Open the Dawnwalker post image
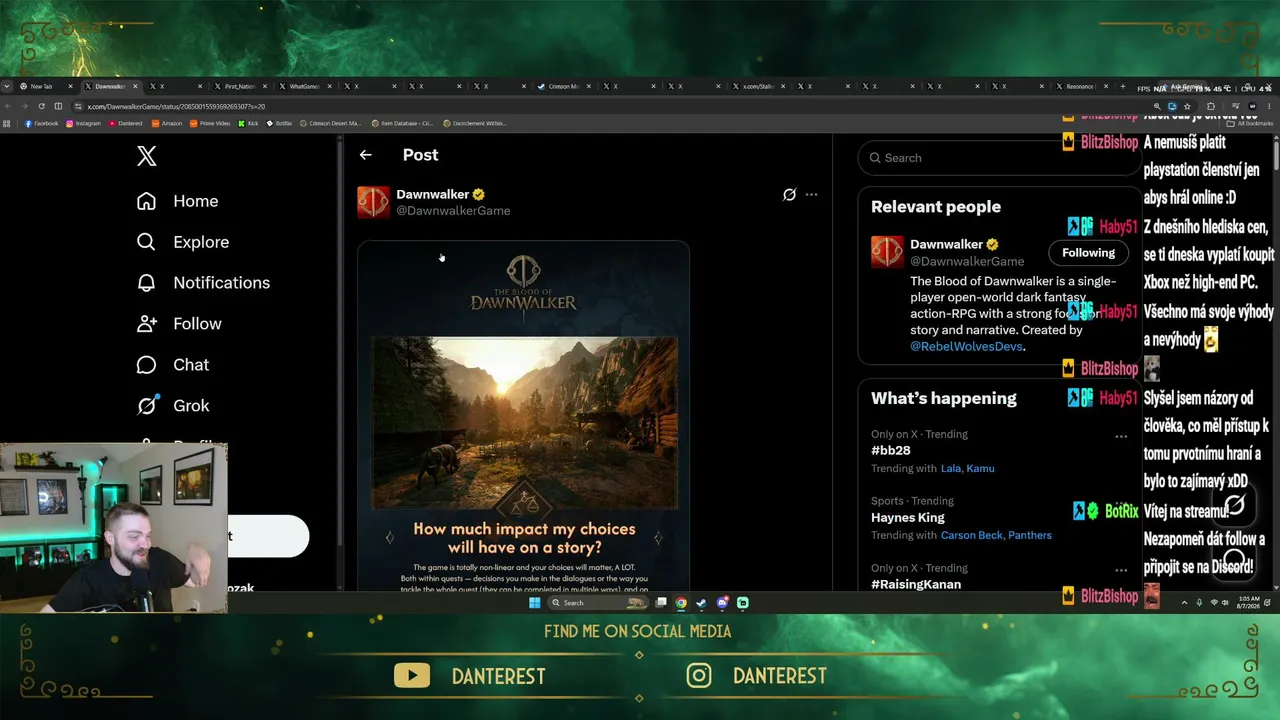 click(x=523, y=415)
